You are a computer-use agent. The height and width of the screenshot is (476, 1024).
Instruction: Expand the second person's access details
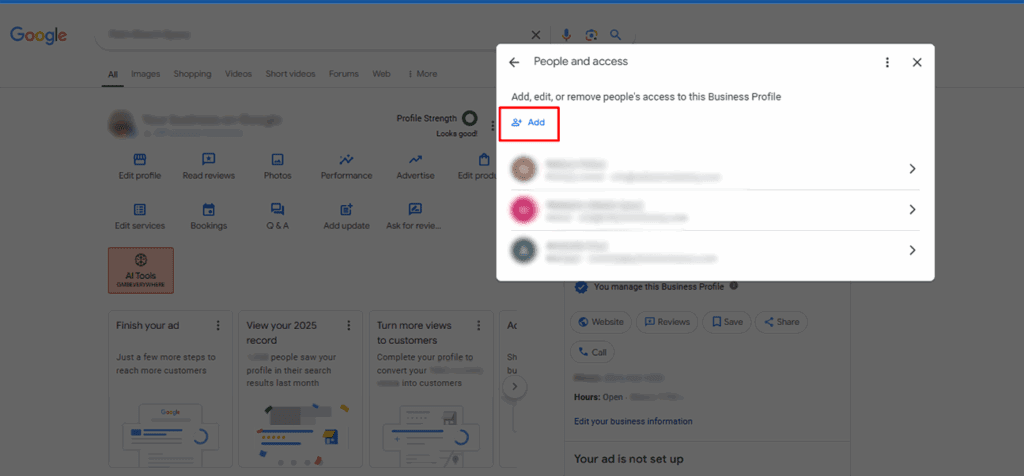point(912,210)
